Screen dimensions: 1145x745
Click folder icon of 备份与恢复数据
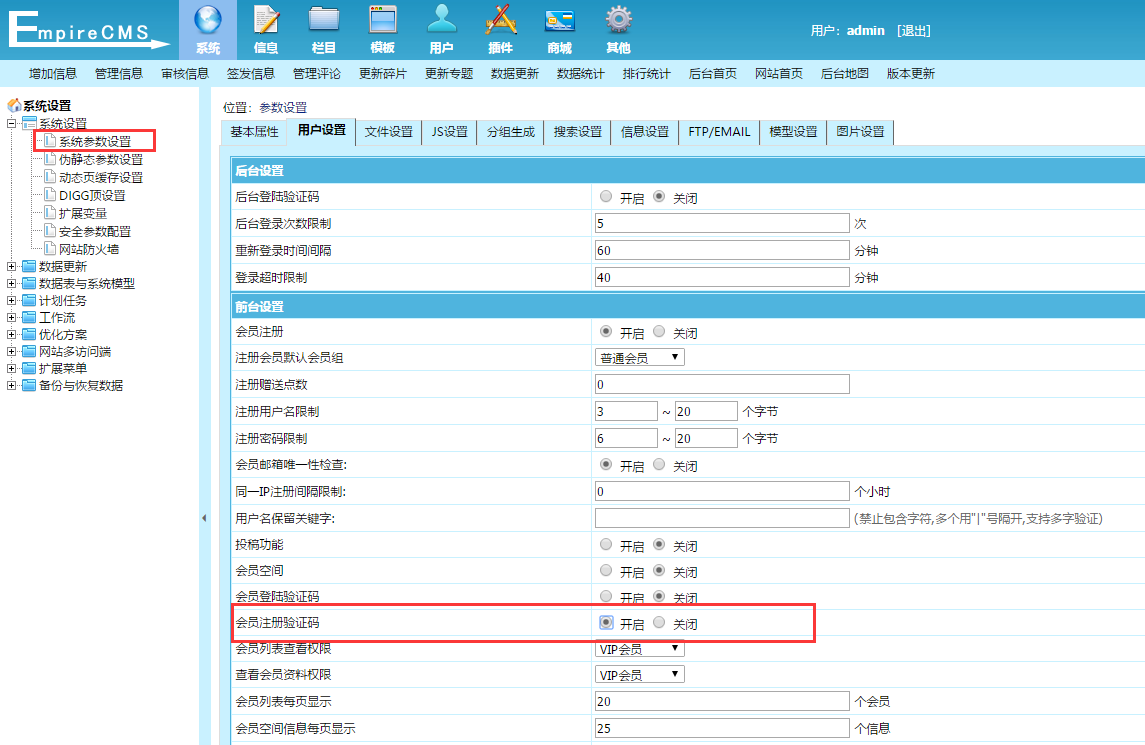pyautogui.click(x=29, y=385)
